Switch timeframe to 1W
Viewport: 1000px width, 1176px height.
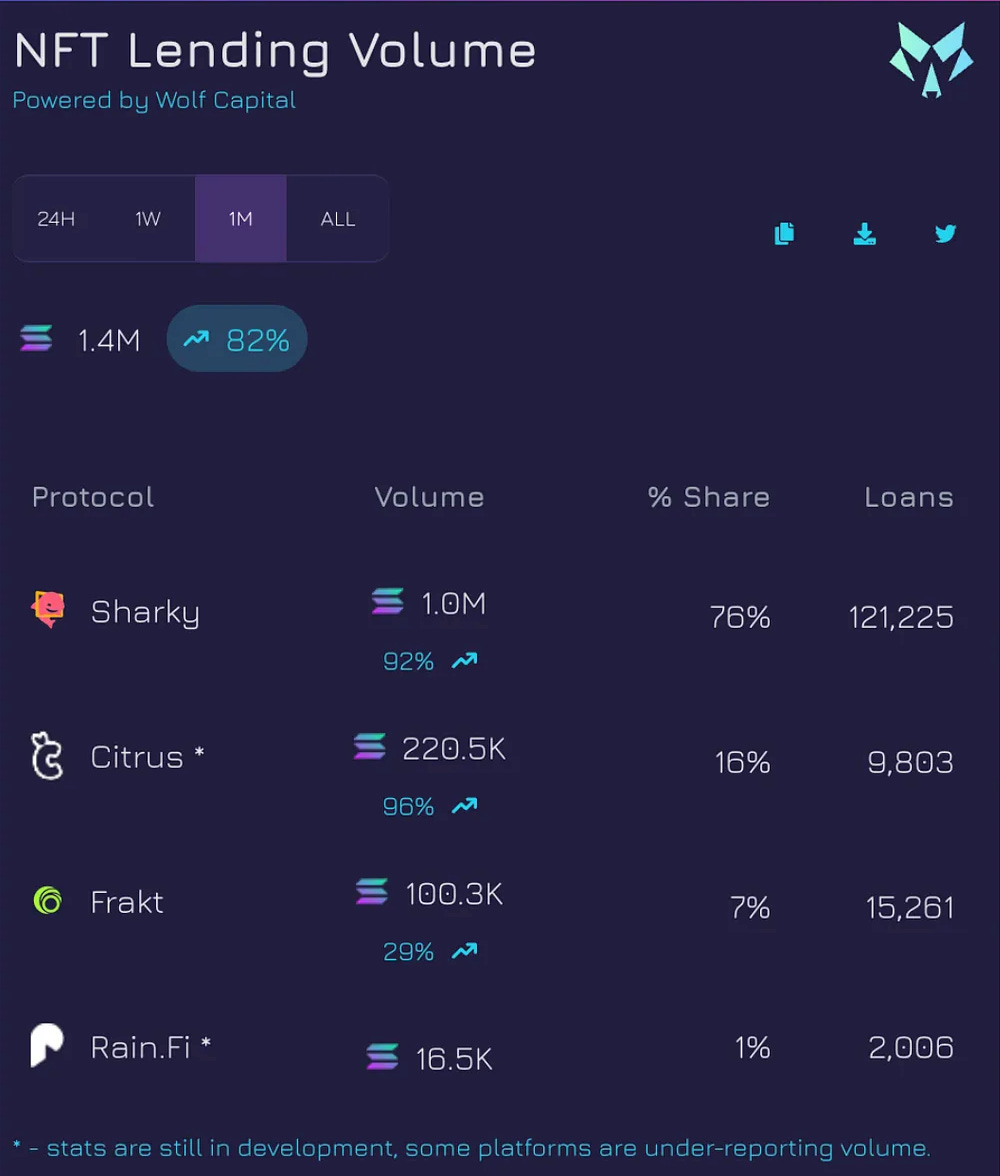(148, 219)
